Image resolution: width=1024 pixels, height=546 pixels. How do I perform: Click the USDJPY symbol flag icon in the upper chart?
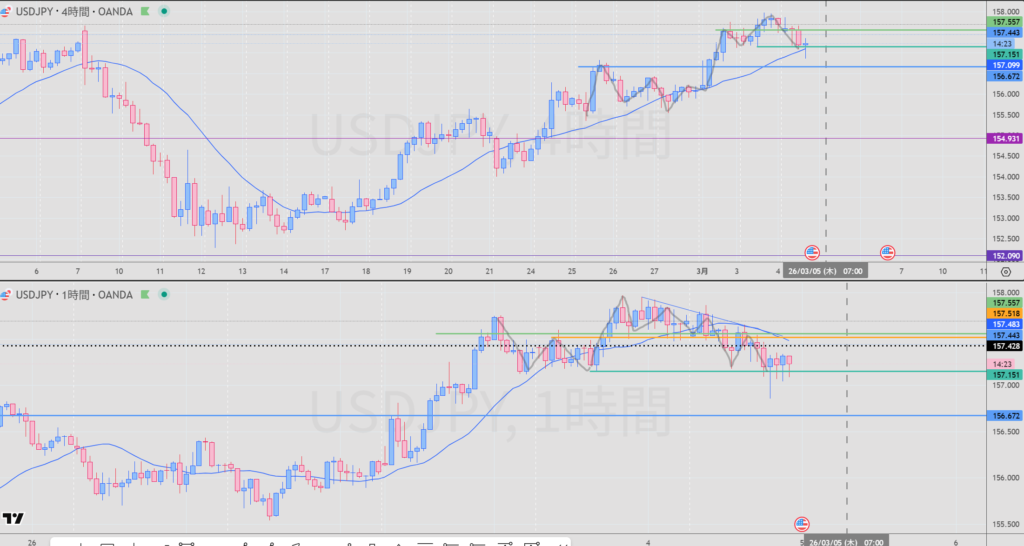click(5, 11)
